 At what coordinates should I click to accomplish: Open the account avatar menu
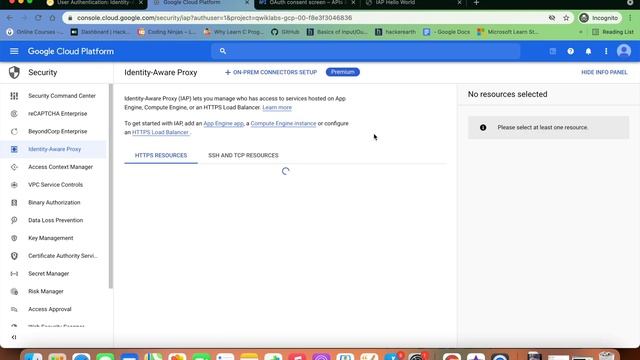(x=624, y=51)
